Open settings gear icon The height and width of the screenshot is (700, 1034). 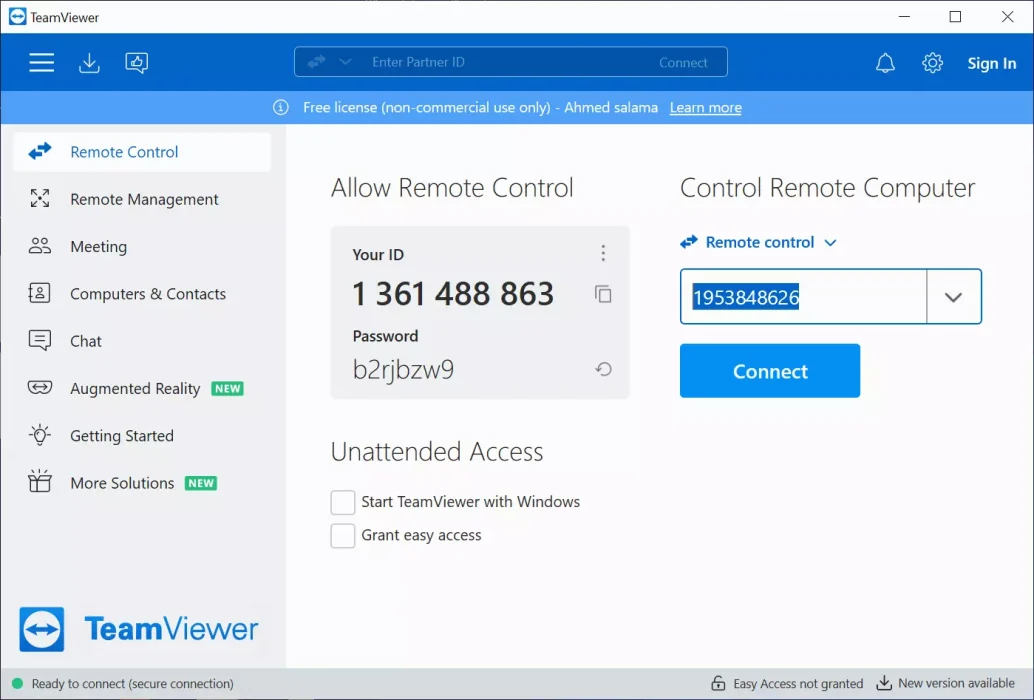point(932,63)
